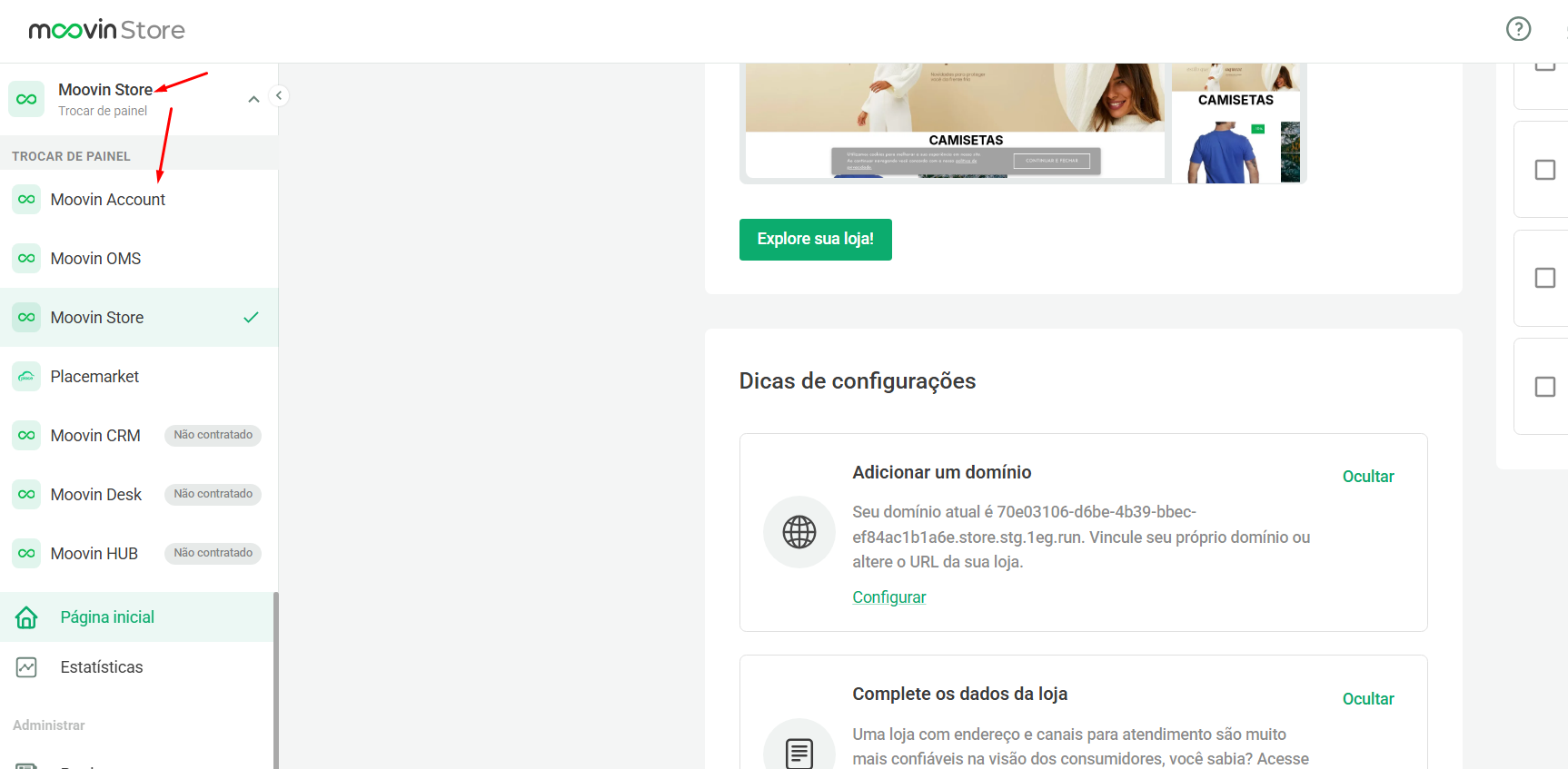Viewport: 1568px width, 769px height.
Task: Open Moovin Desk panel entry
Action: tap(139, 494)
